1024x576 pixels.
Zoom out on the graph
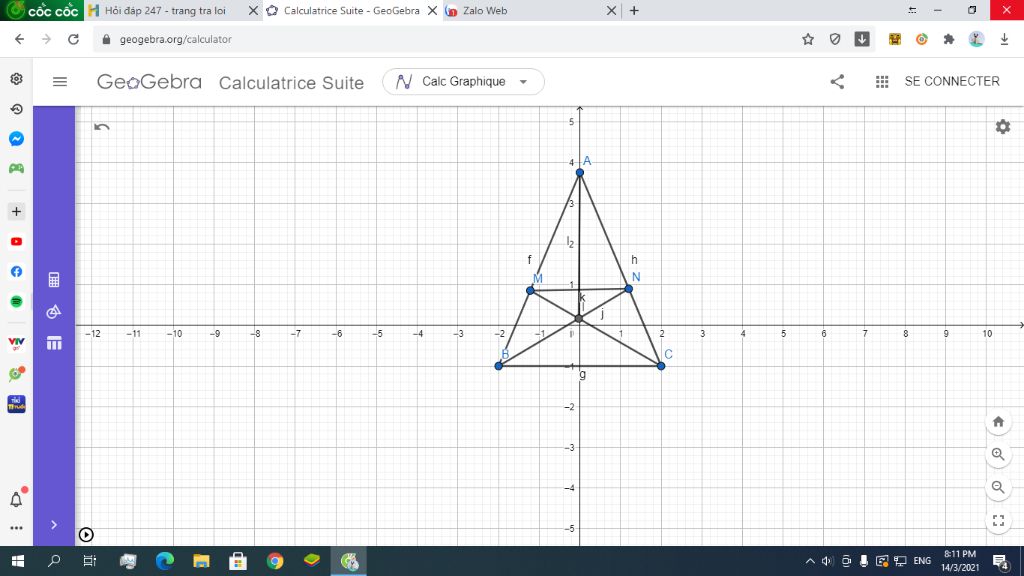tap(998, 487)
